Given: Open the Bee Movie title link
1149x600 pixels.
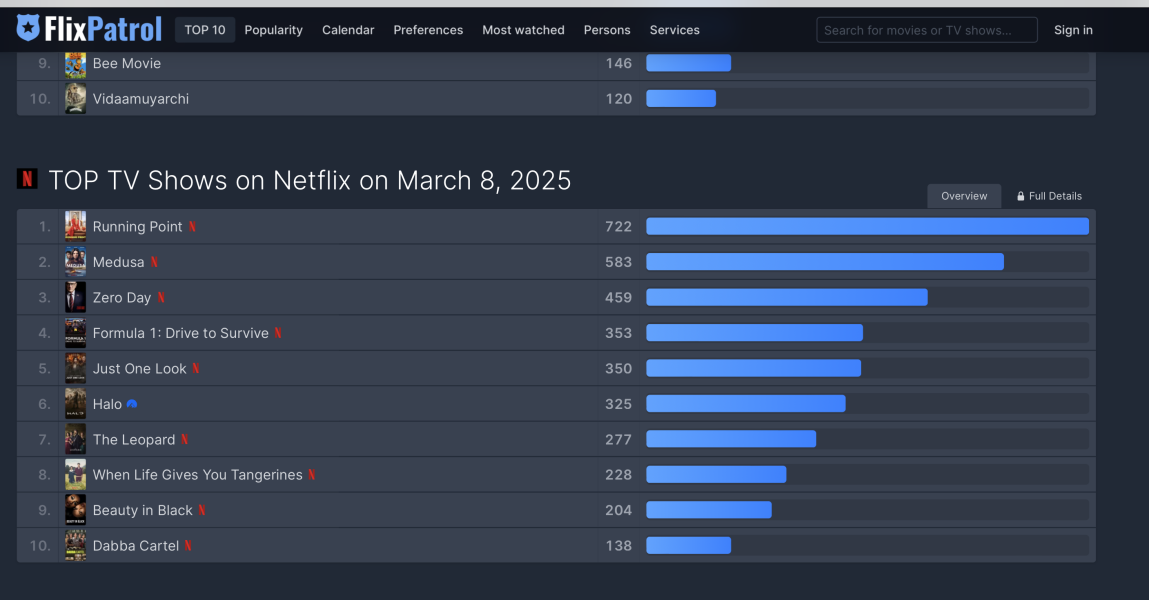Looking at the screenshot, I should coord(126,63).
